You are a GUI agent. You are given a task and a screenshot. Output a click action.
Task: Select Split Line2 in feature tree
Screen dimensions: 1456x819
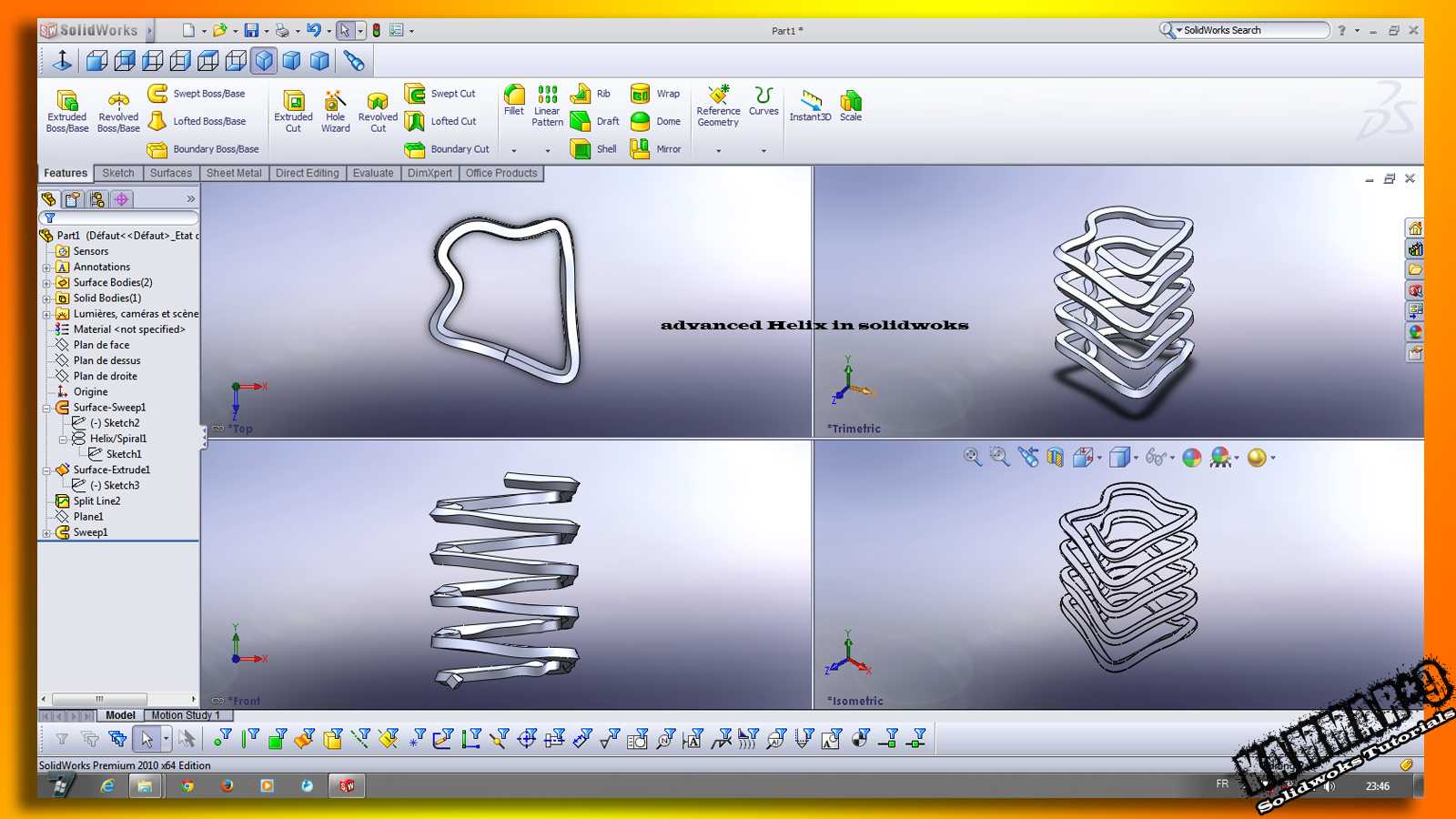96,501
